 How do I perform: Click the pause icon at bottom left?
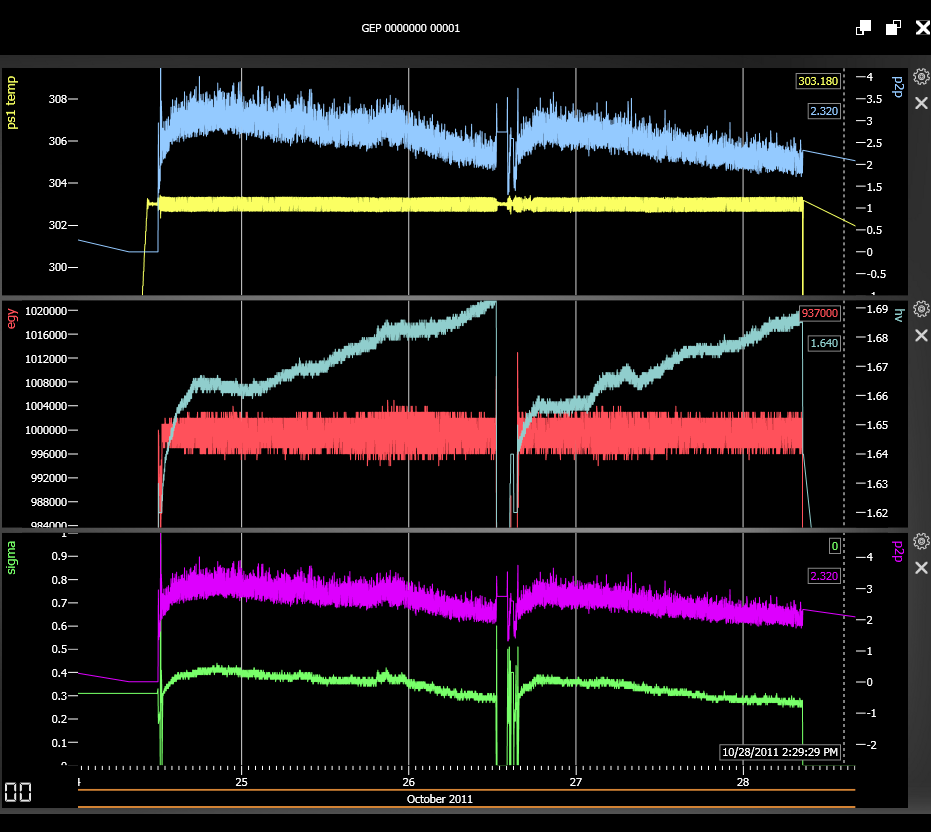tap(18, 792)
